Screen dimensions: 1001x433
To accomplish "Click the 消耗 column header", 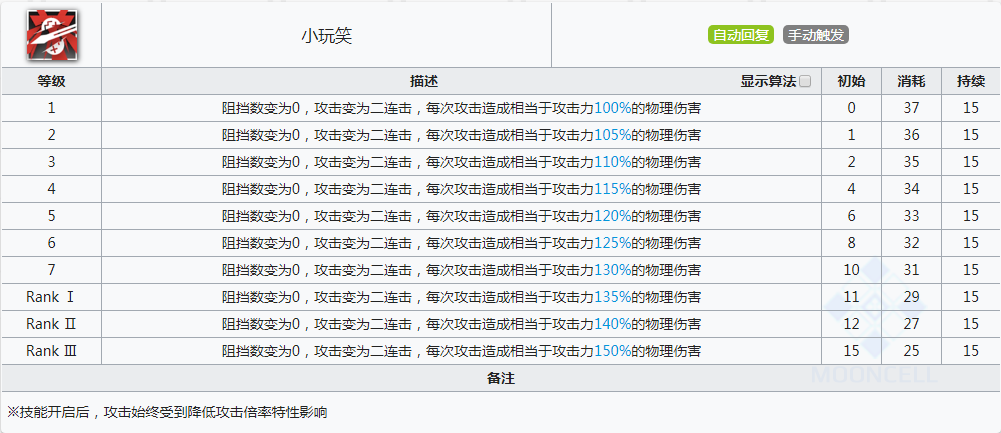I will click(911, 81).
